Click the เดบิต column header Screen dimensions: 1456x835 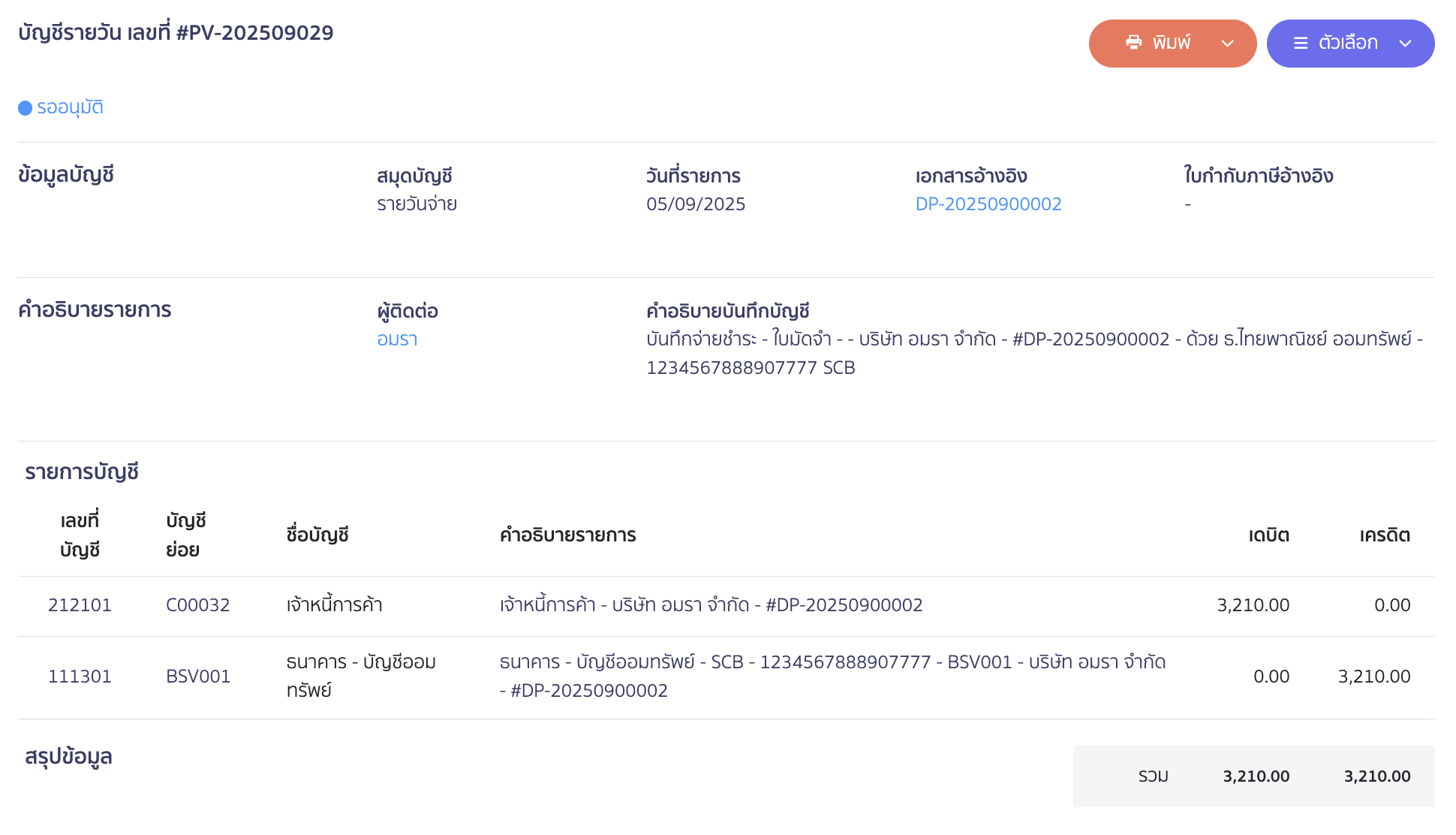[1269, 535]
